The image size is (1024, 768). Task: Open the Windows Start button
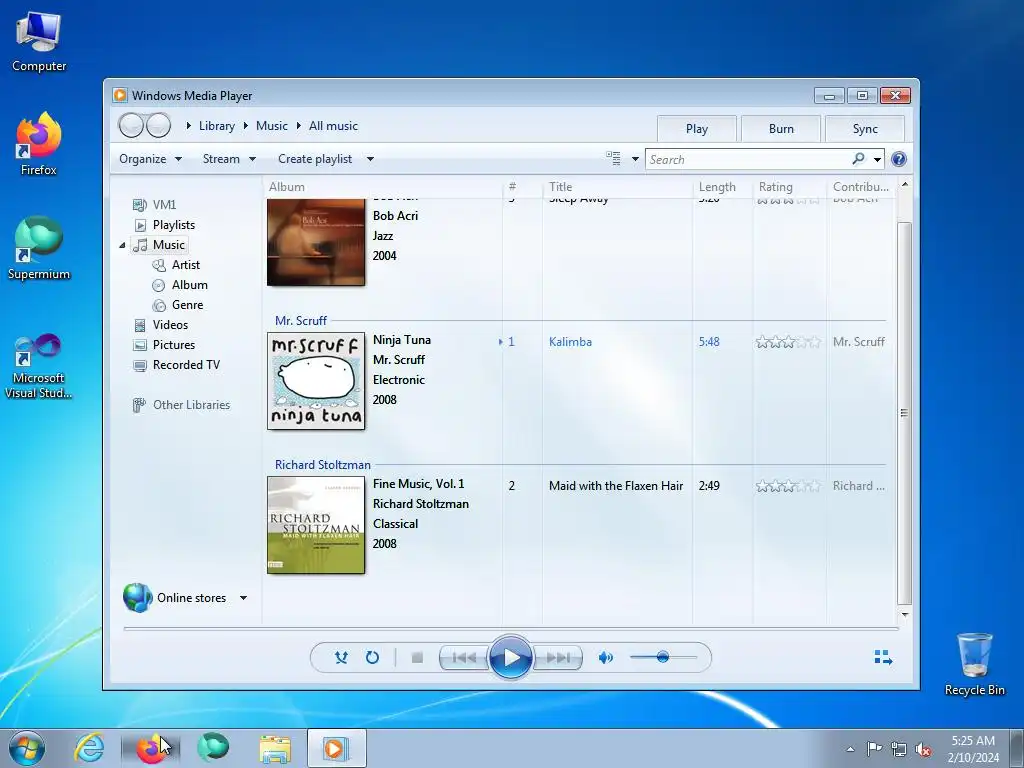coord(27,748)
